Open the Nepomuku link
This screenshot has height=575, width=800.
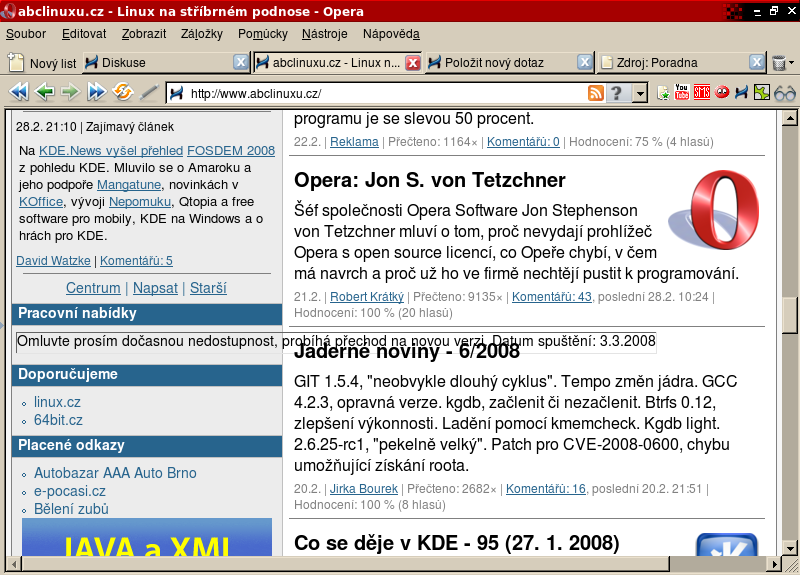pos(140,202)
